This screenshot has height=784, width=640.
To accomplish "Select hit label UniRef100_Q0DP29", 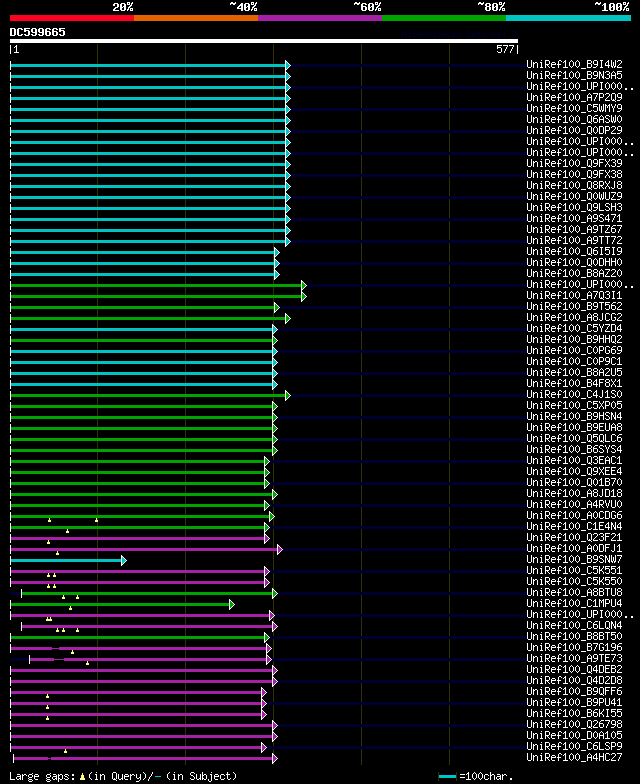I will (574, 130).
